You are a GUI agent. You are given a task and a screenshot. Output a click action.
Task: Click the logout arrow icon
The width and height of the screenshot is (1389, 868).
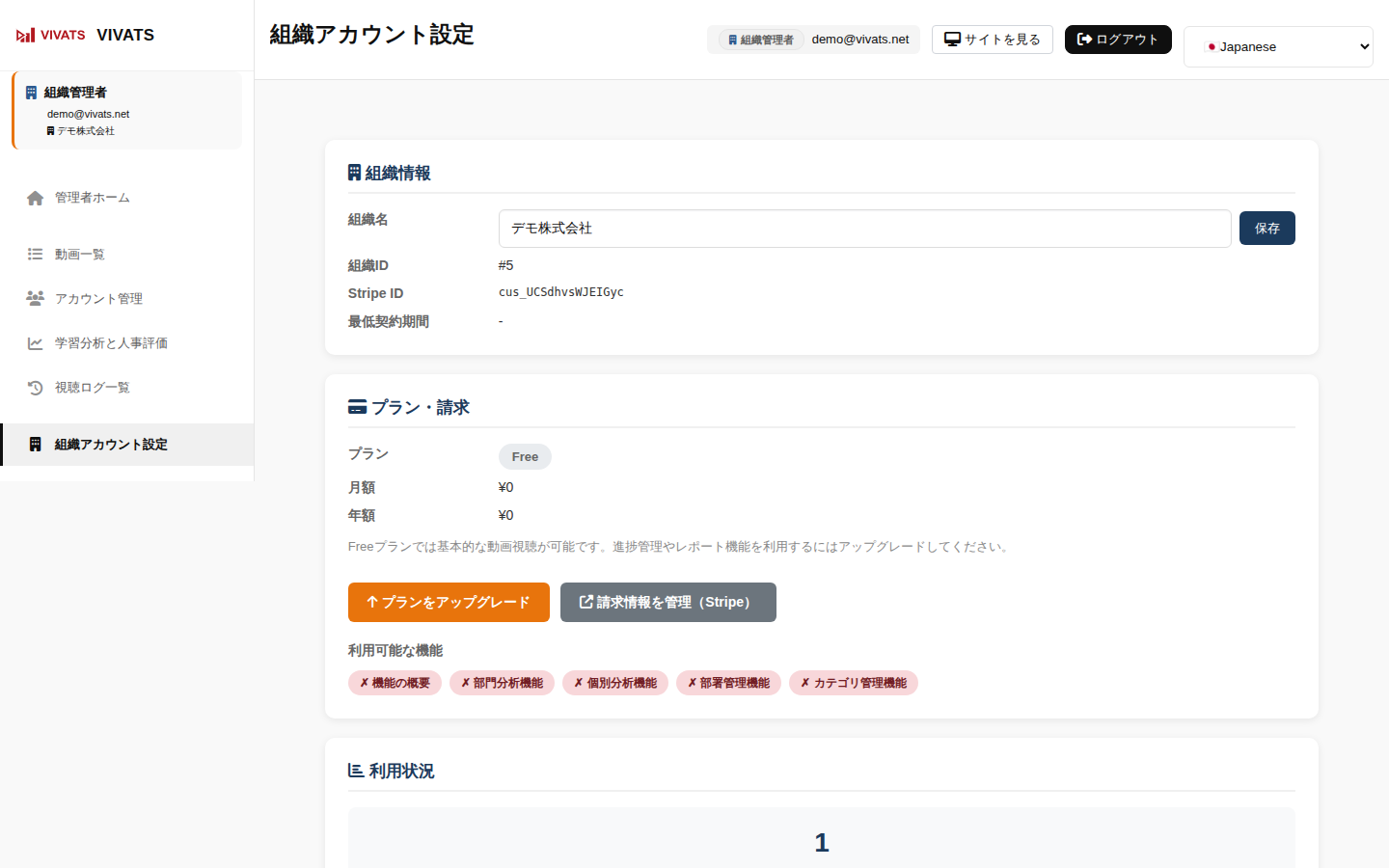click(1084, 40)
